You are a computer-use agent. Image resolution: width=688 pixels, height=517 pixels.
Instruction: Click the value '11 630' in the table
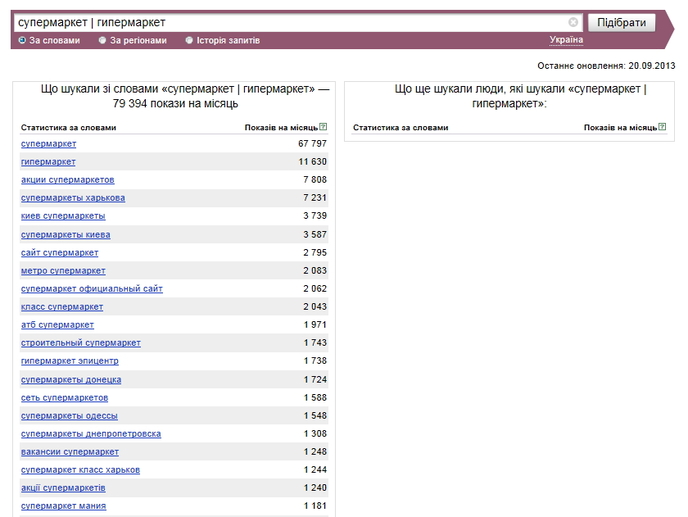click(312, 162)
